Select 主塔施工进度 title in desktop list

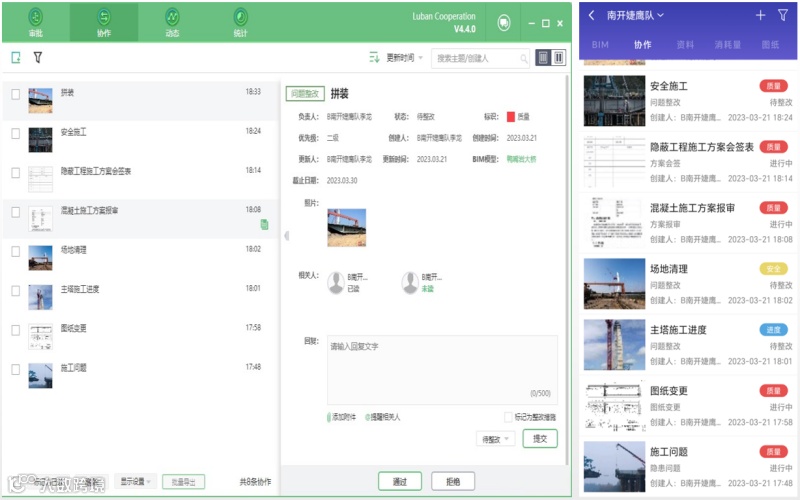80,289
